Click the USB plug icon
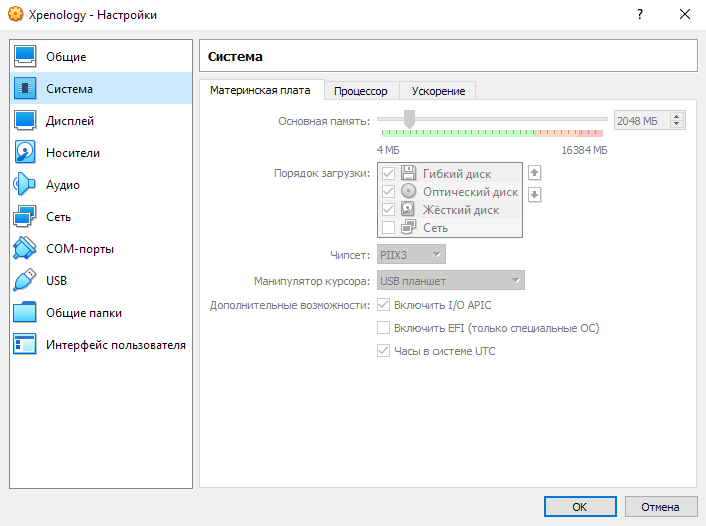The image size is (706, 526). [25, 280]
